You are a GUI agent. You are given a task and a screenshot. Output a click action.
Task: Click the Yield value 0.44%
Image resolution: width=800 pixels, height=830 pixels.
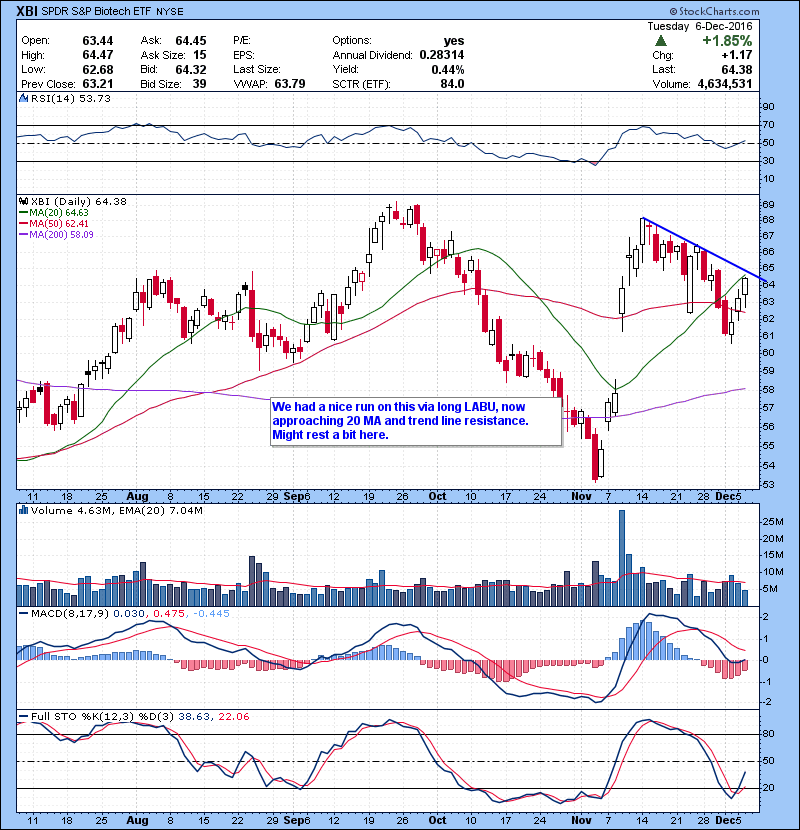[448, 69]
